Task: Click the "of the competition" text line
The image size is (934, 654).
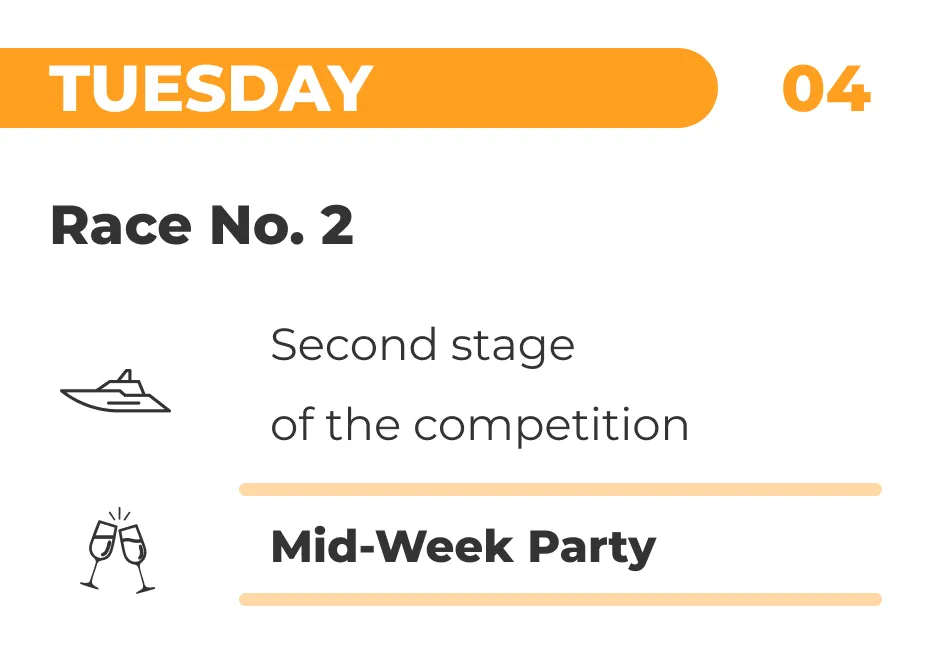Action: pyautogui.click(x=480, y=425)
